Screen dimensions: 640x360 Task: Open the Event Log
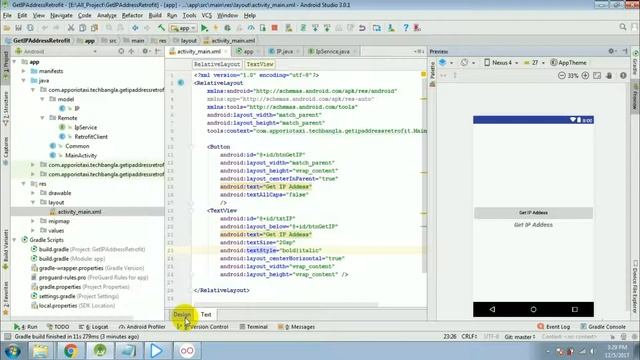[x=553, y=327]
